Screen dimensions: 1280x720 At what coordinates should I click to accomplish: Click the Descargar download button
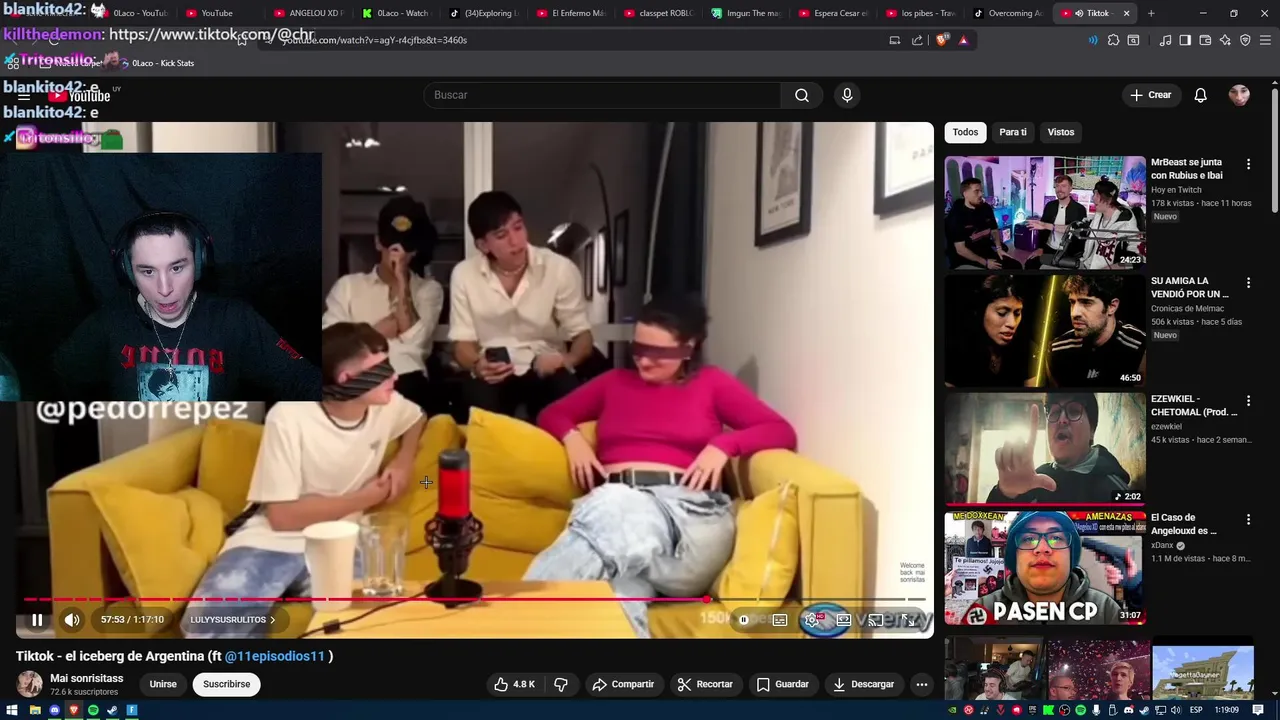tap(864, 684)
